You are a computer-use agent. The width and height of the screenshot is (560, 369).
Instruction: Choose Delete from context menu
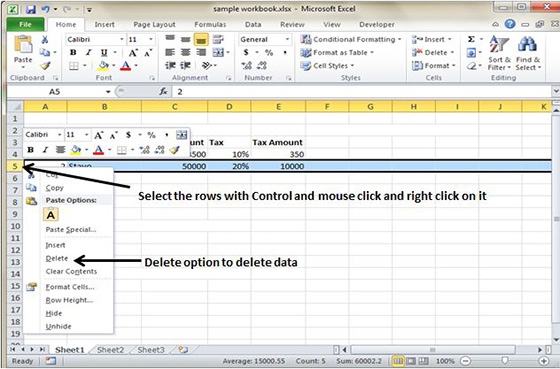56,258
